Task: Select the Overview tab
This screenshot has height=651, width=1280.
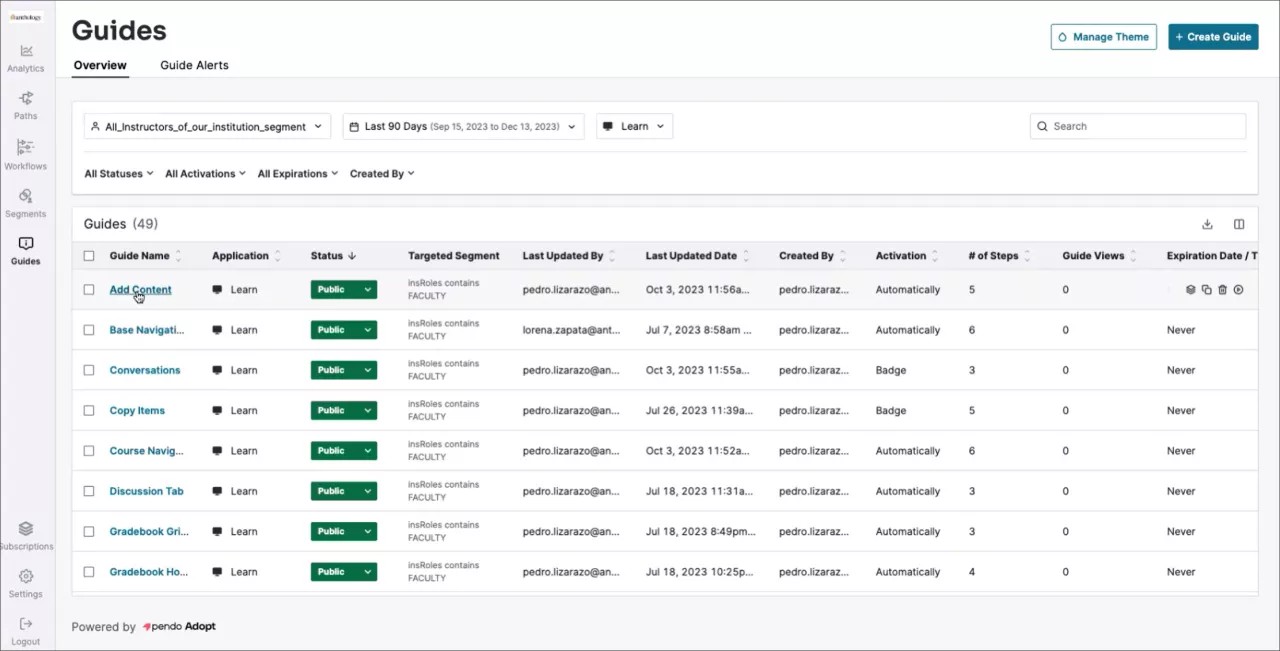Action: pyautogui.click(x=100, y=65)
